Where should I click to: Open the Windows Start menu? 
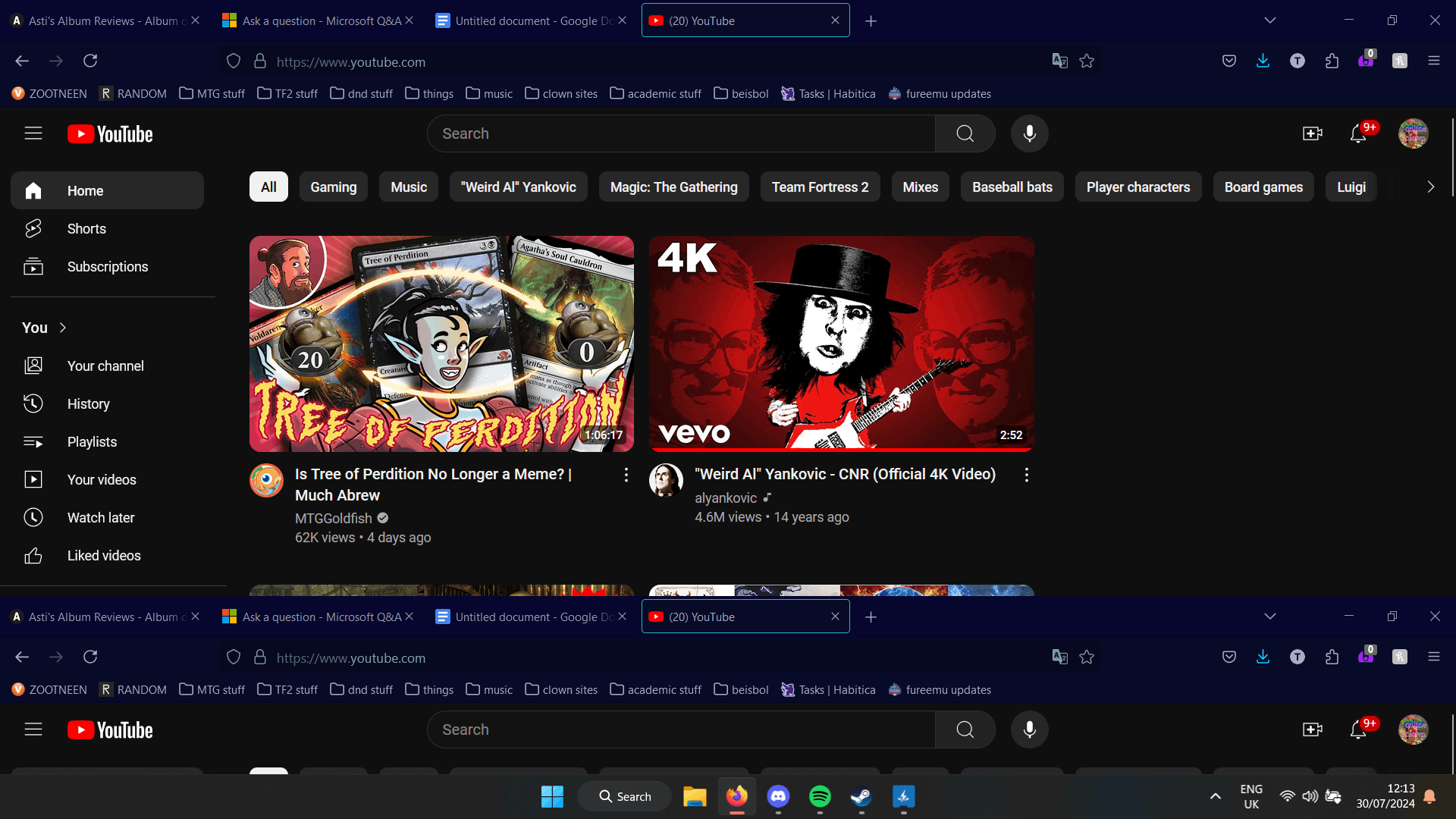click(x=552, y=796)
